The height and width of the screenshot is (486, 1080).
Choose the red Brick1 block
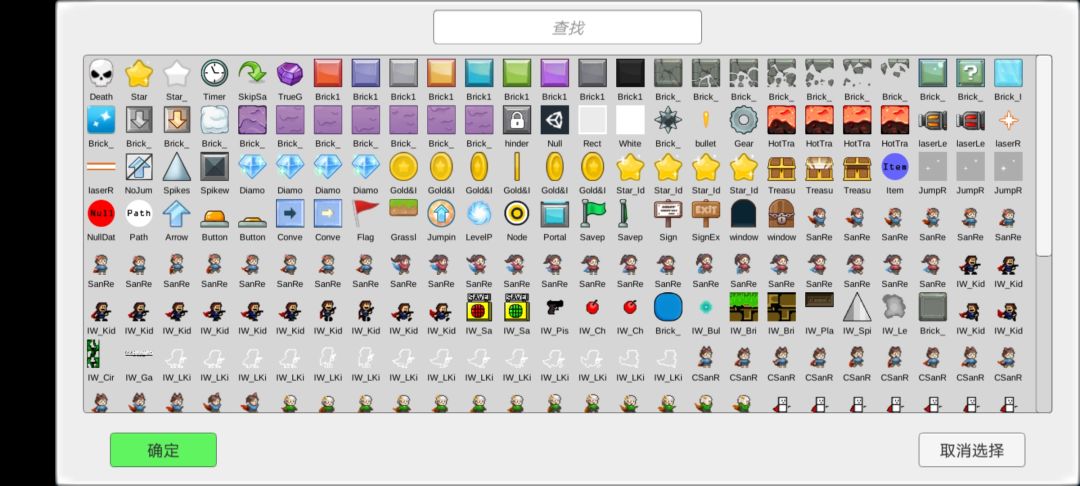coord(328,73)
